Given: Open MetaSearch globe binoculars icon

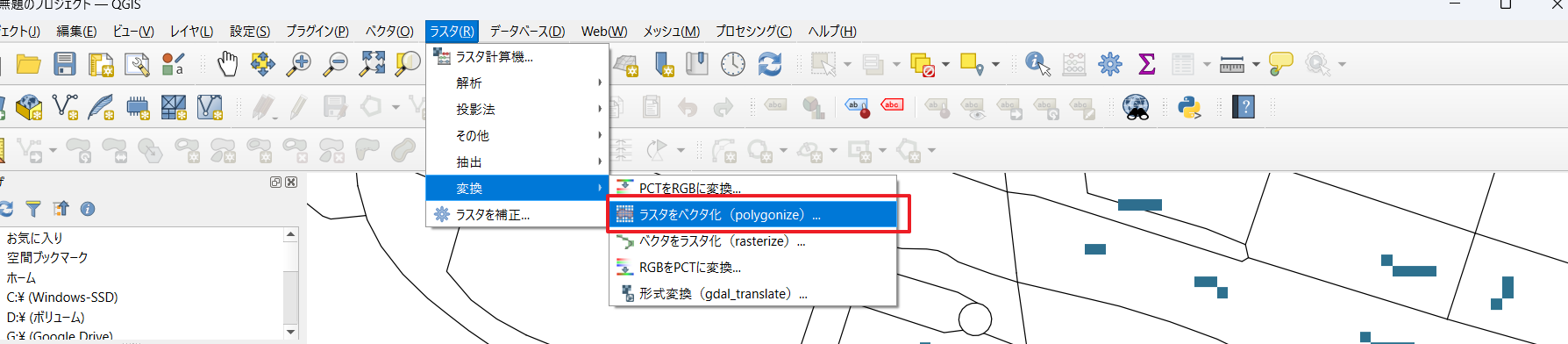Looking at the screenshot, I should (1137, 107).
